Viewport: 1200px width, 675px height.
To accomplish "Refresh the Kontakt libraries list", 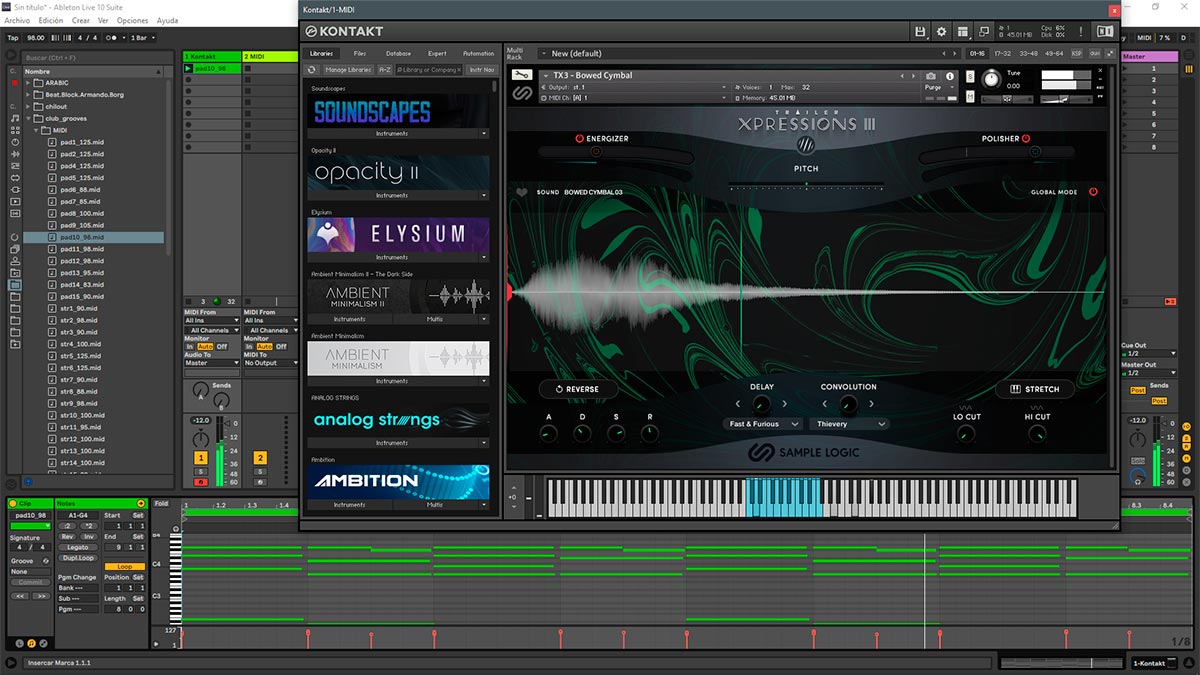I will coord(312,70).
